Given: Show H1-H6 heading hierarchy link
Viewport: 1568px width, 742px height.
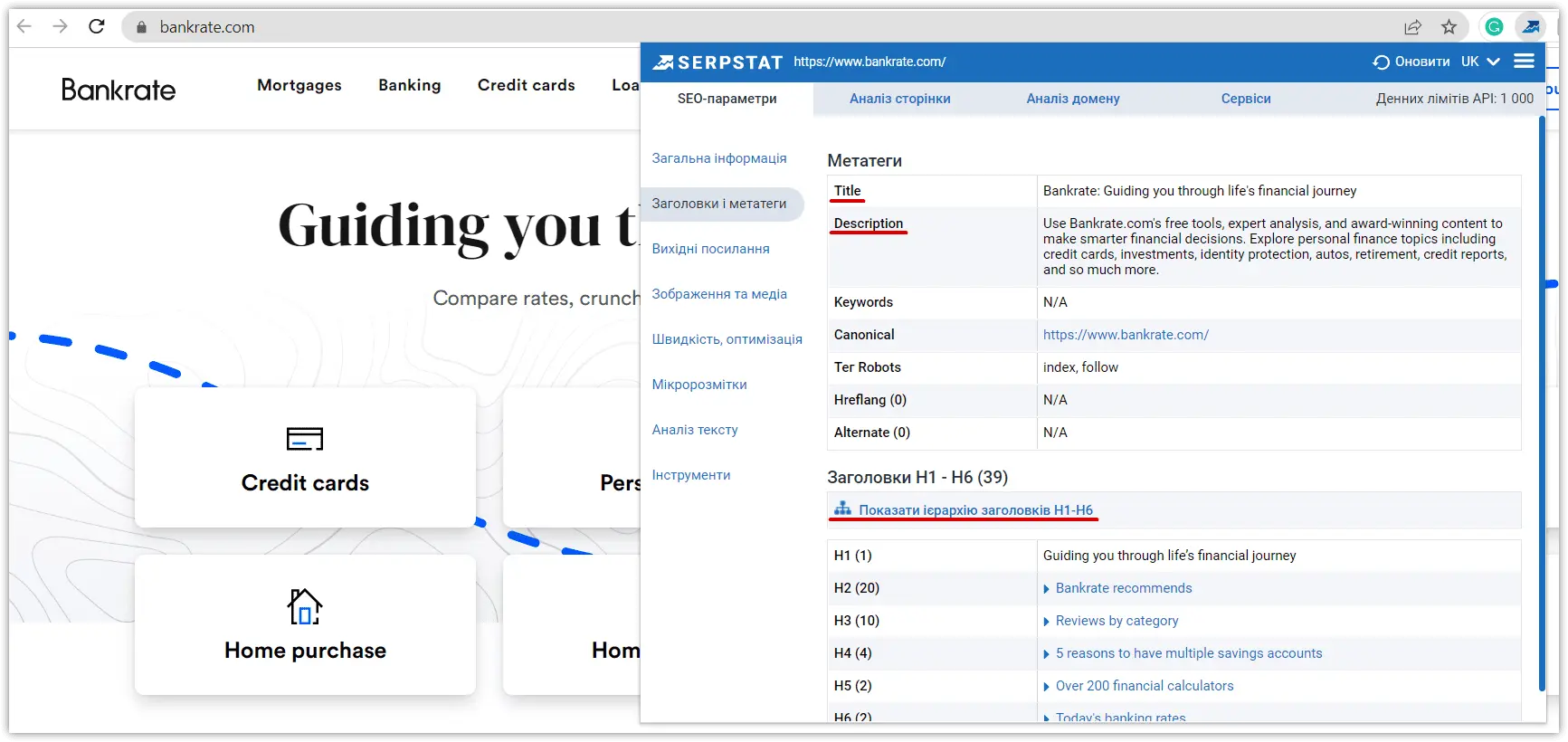Looking at the screenshot, I should click(975, 510).
